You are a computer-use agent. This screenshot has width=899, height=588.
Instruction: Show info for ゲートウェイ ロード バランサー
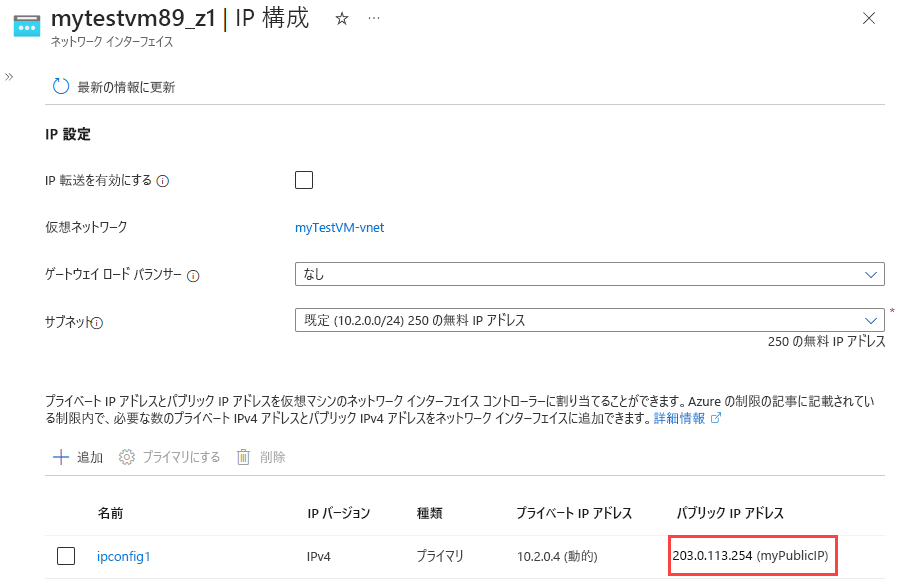[x=193, y=276]
